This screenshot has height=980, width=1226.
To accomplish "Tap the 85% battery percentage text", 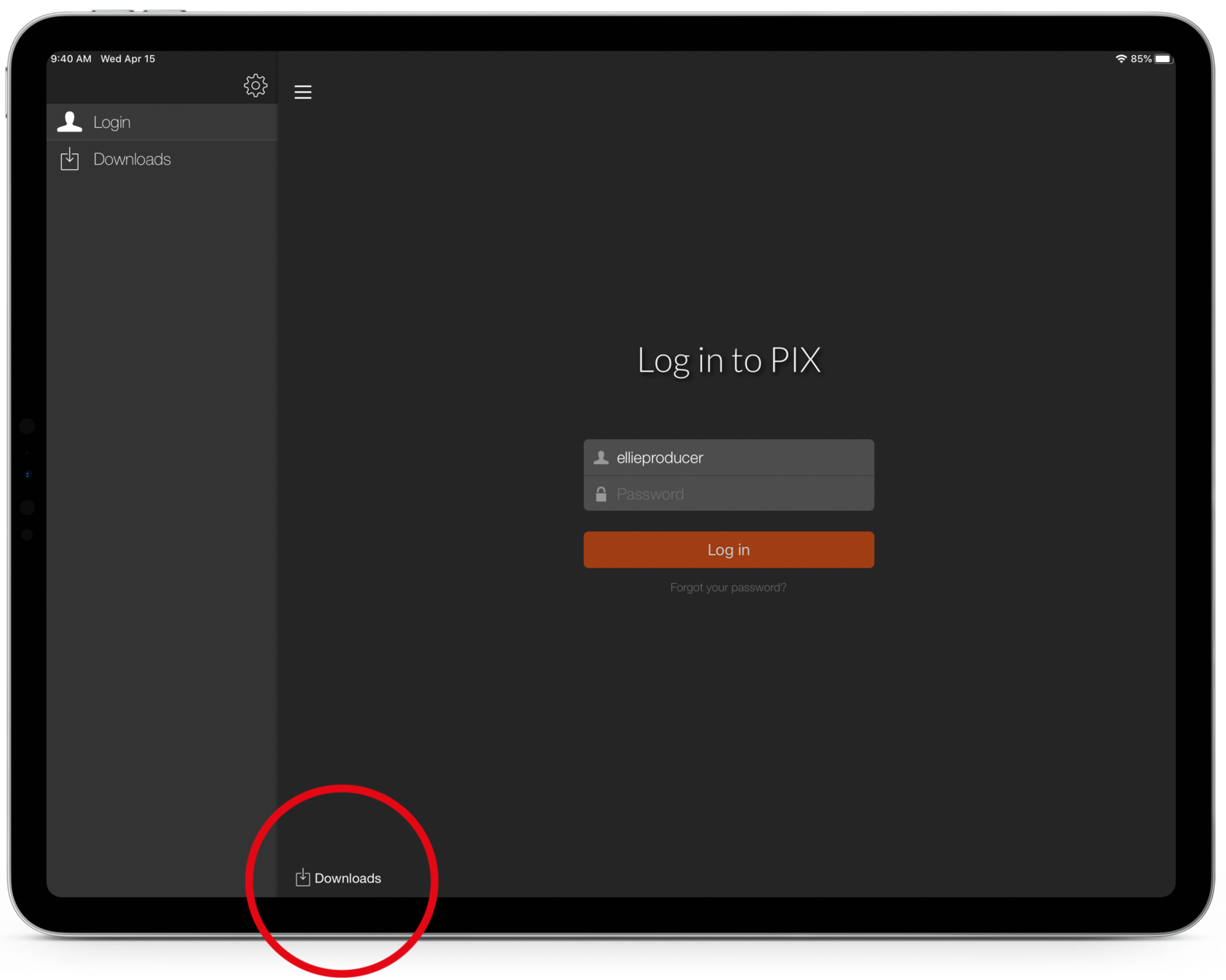I will (1141, 59).
